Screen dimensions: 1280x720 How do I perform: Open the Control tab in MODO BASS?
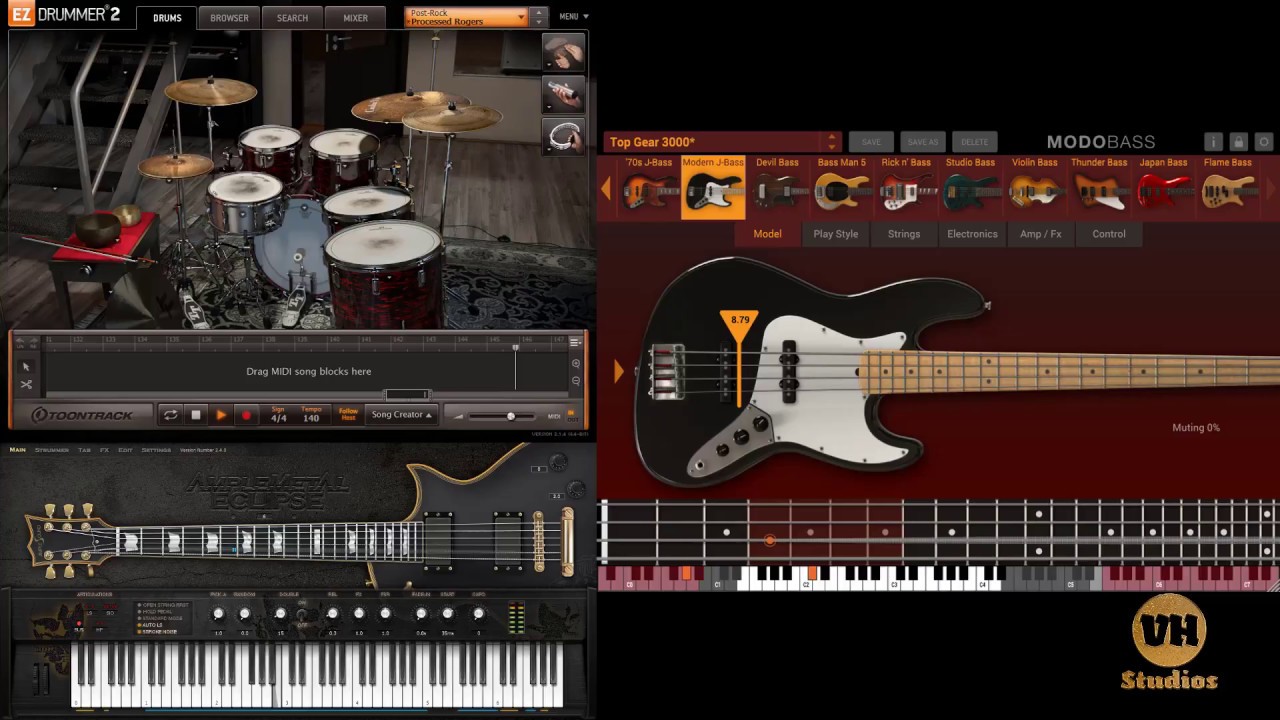click(x=1109, y=234)
